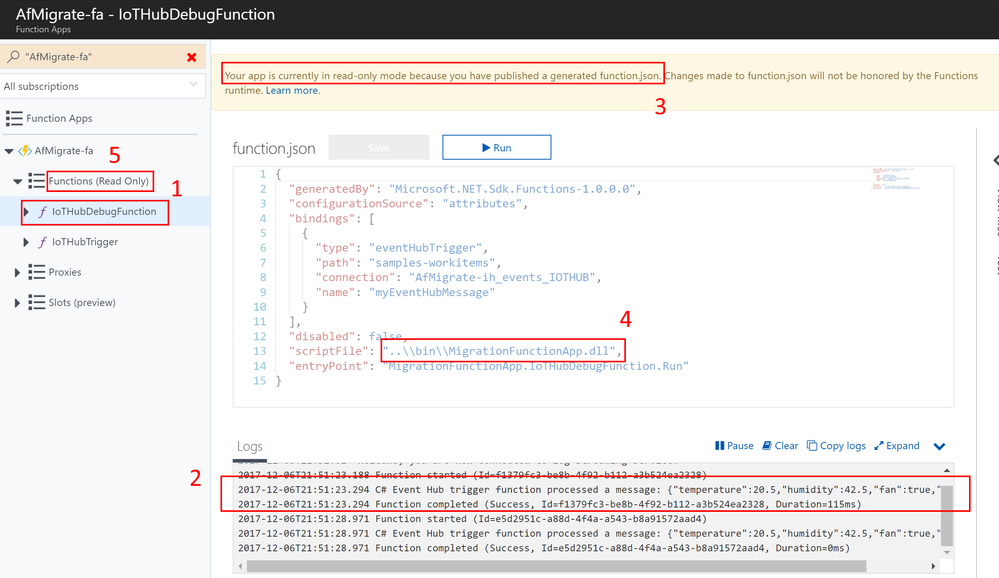
Task: Expand the Slots (preview) node
Action: tap(17, 303)
